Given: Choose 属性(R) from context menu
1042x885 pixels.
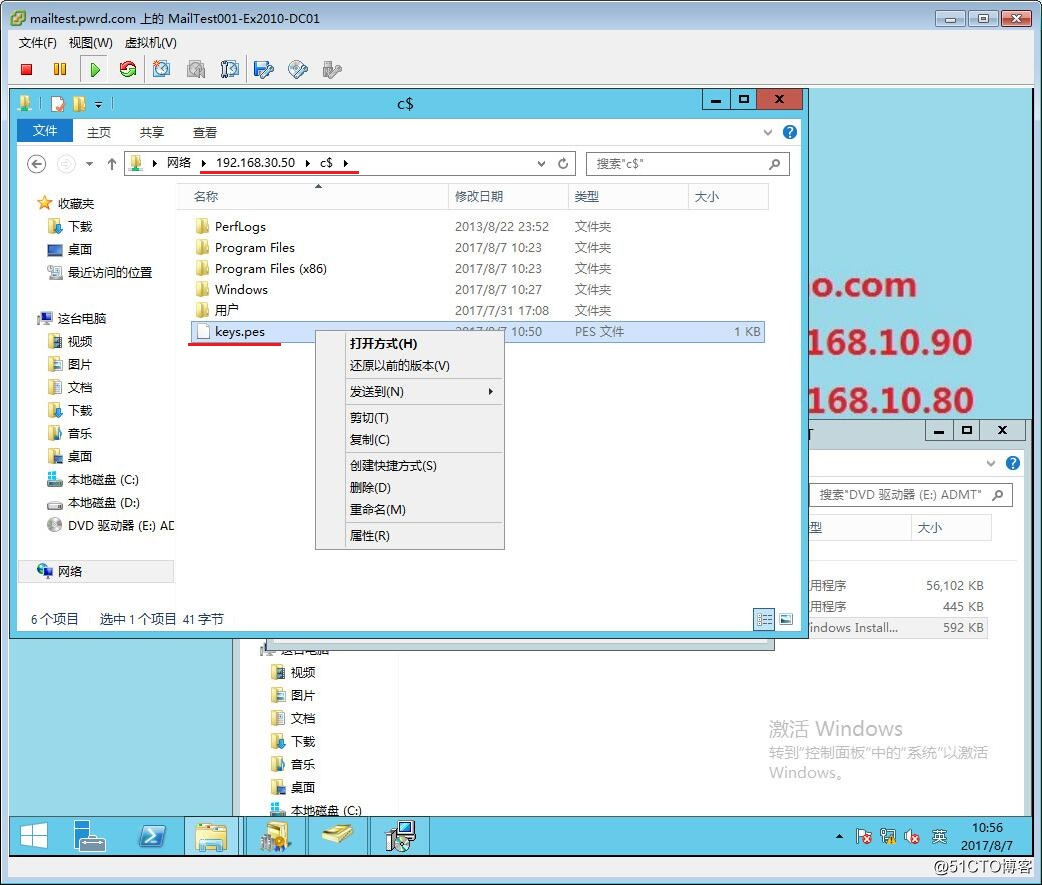Looking at the screenshot, I should pos(409,535).
